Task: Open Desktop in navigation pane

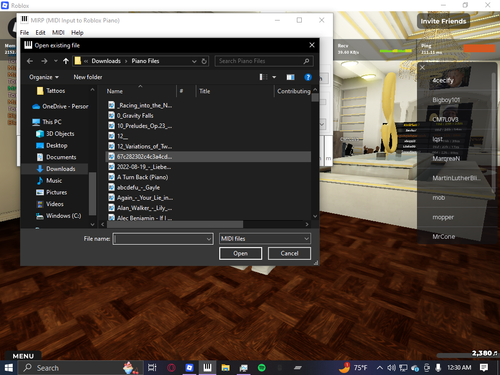Action: tap(52, 145)
